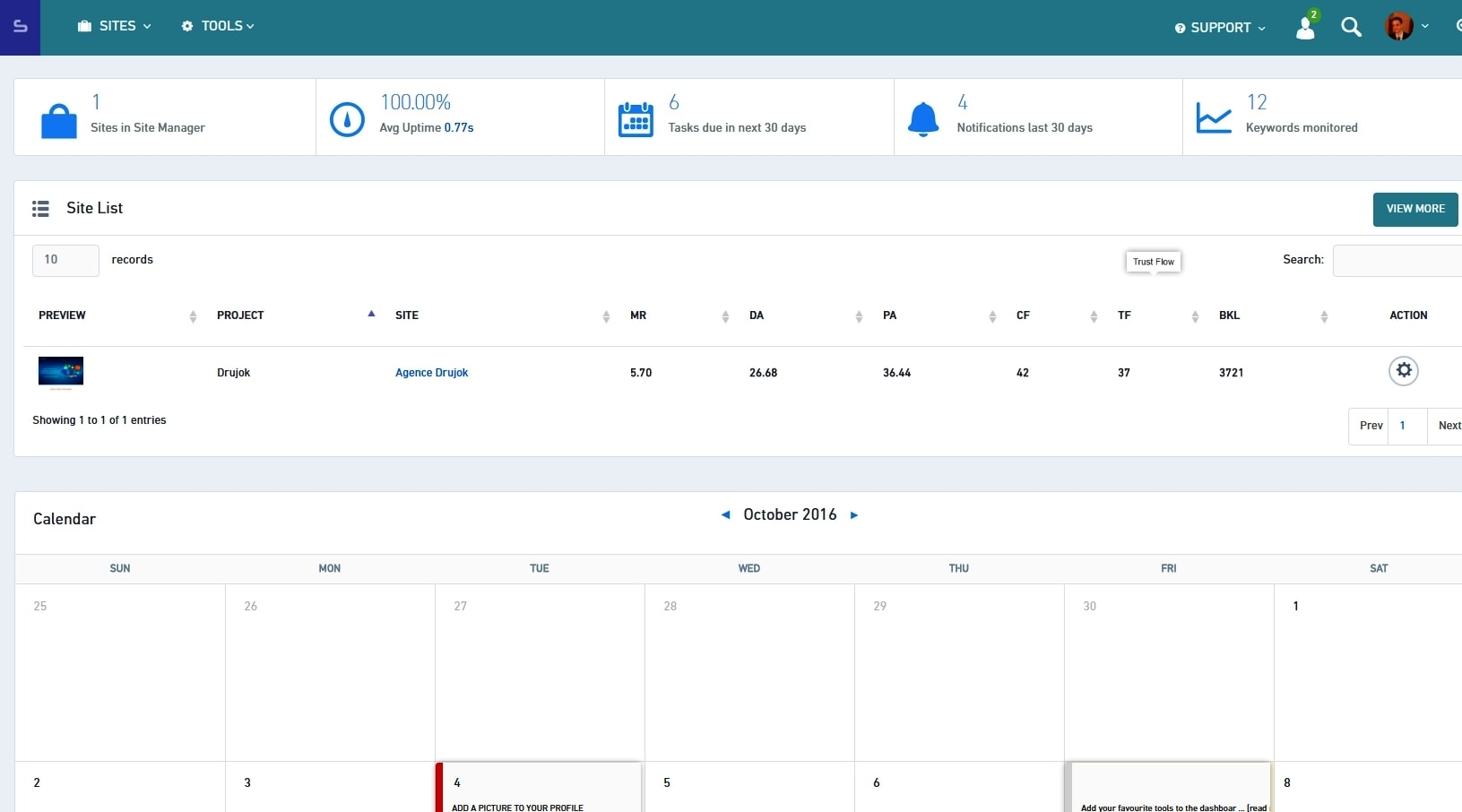Sort table by BKL column
Screen dimensions: 1462x812
pos(1273,315)
